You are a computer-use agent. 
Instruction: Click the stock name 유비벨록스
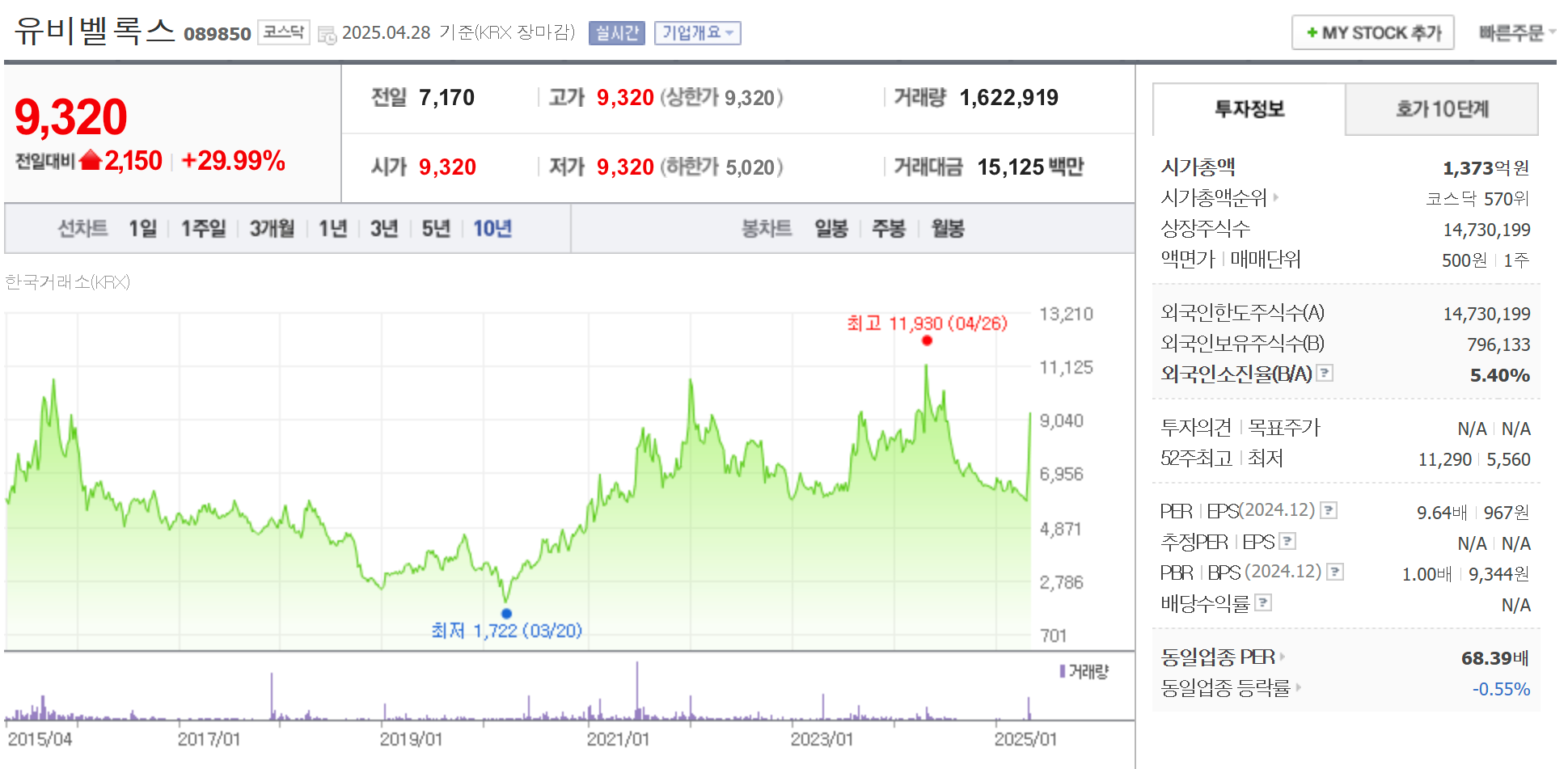(94, 31)
